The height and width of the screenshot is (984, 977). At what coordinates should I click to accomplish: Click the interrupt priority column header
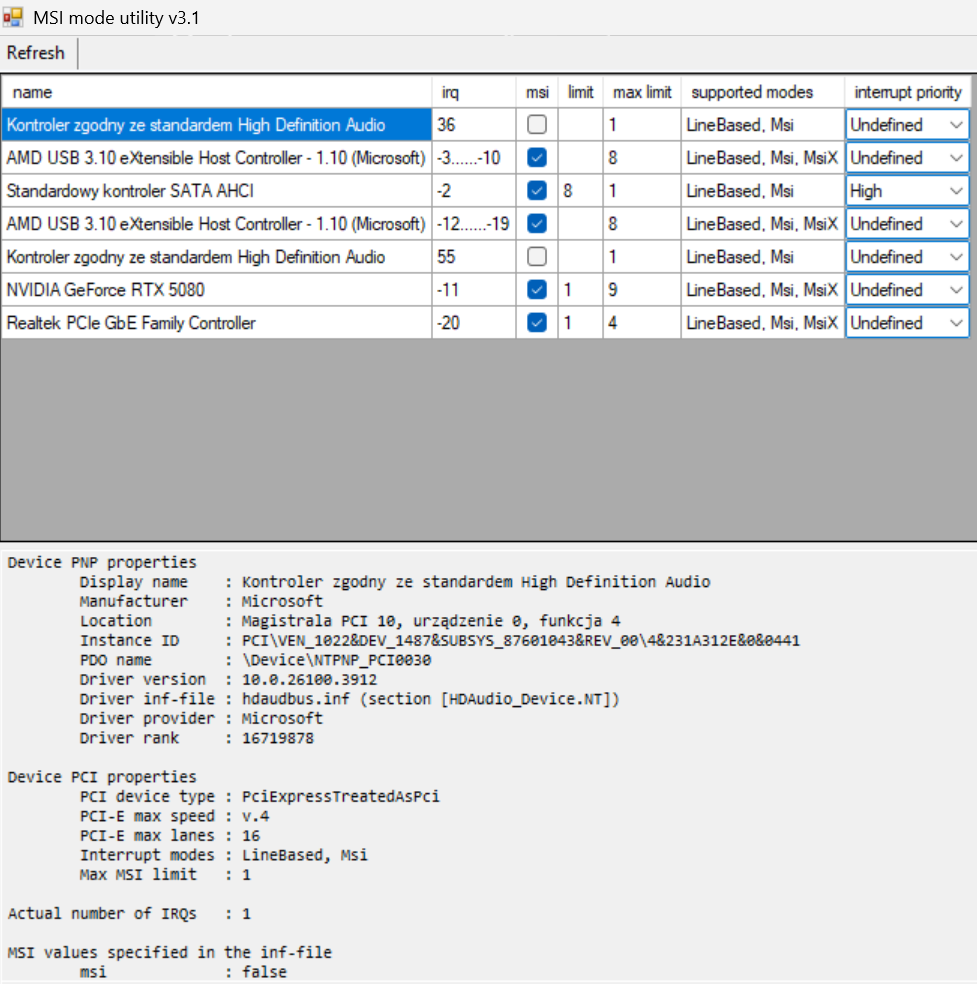tap(907, 92)
